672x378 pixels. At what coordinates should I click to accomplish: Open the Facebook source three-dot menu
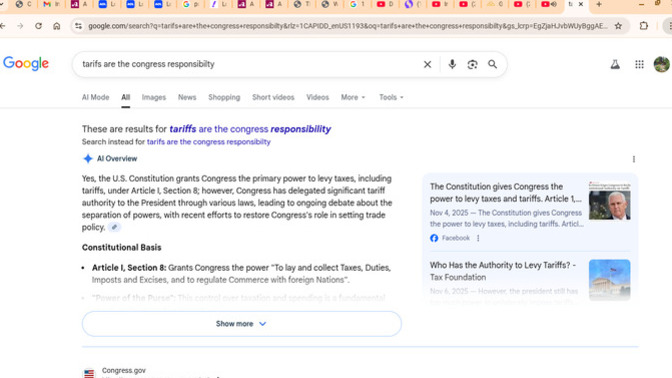click(x=478, y=238)
